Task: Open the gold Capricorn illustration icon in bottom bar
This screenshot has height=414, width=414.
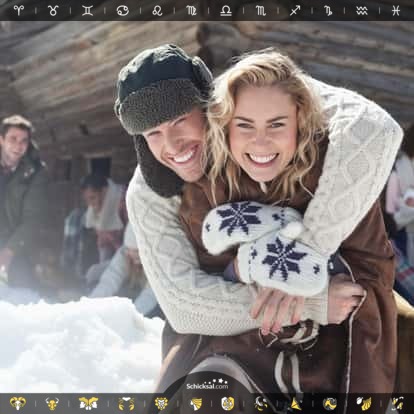Action: pyautogui.click(x=330, y=403)
